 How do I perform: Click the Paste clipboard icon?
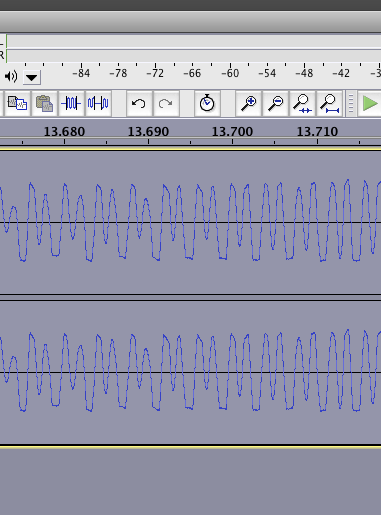click(44, 103)
